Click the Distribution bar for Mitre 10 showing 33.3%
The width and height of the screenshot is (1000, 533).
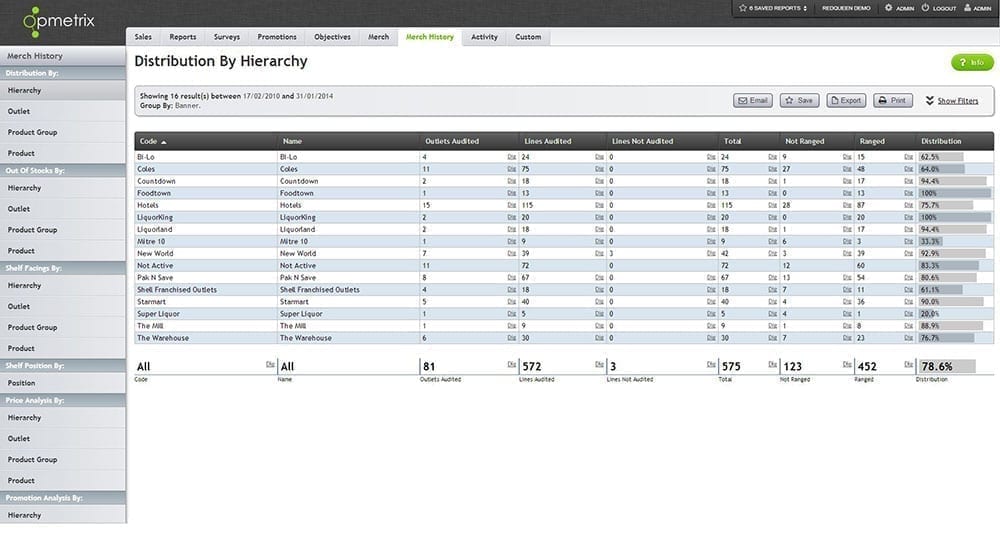[930, 242]
